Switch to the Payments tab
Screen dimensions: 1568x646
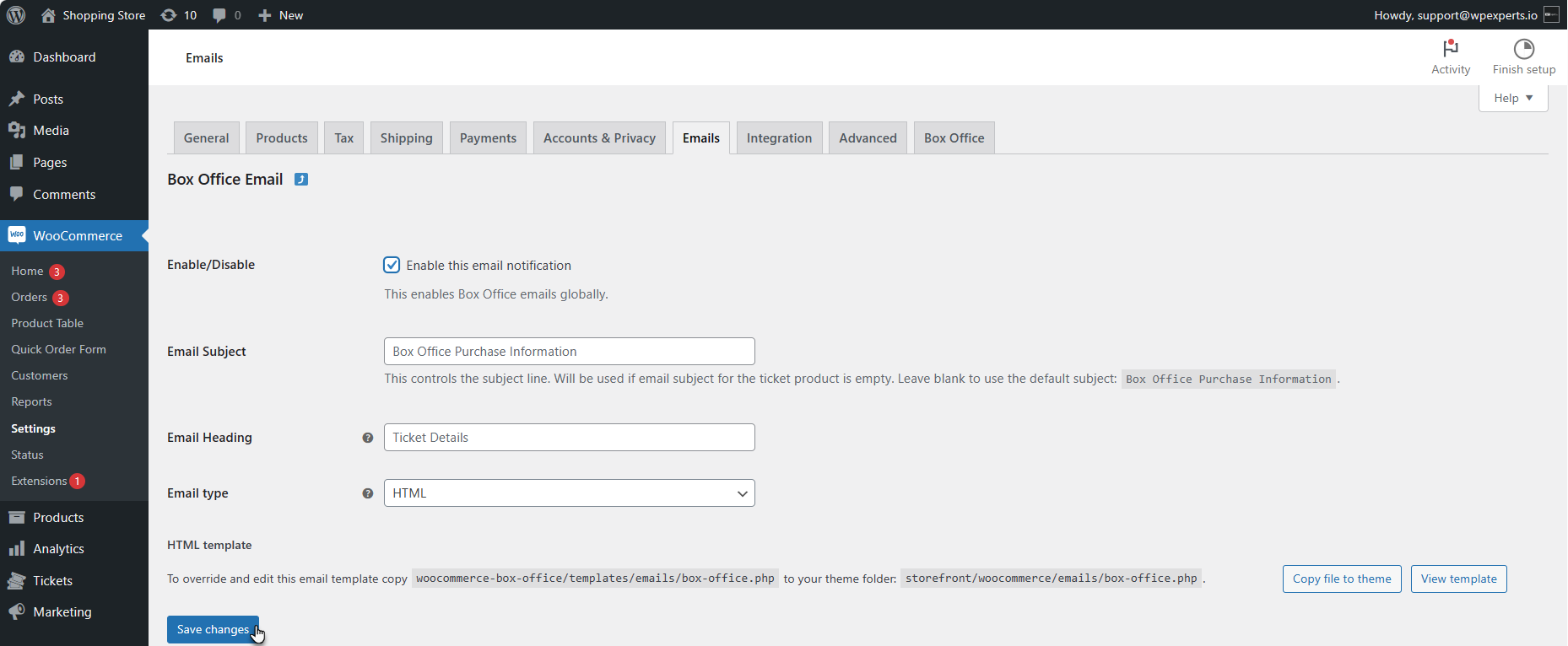(489, 138)
